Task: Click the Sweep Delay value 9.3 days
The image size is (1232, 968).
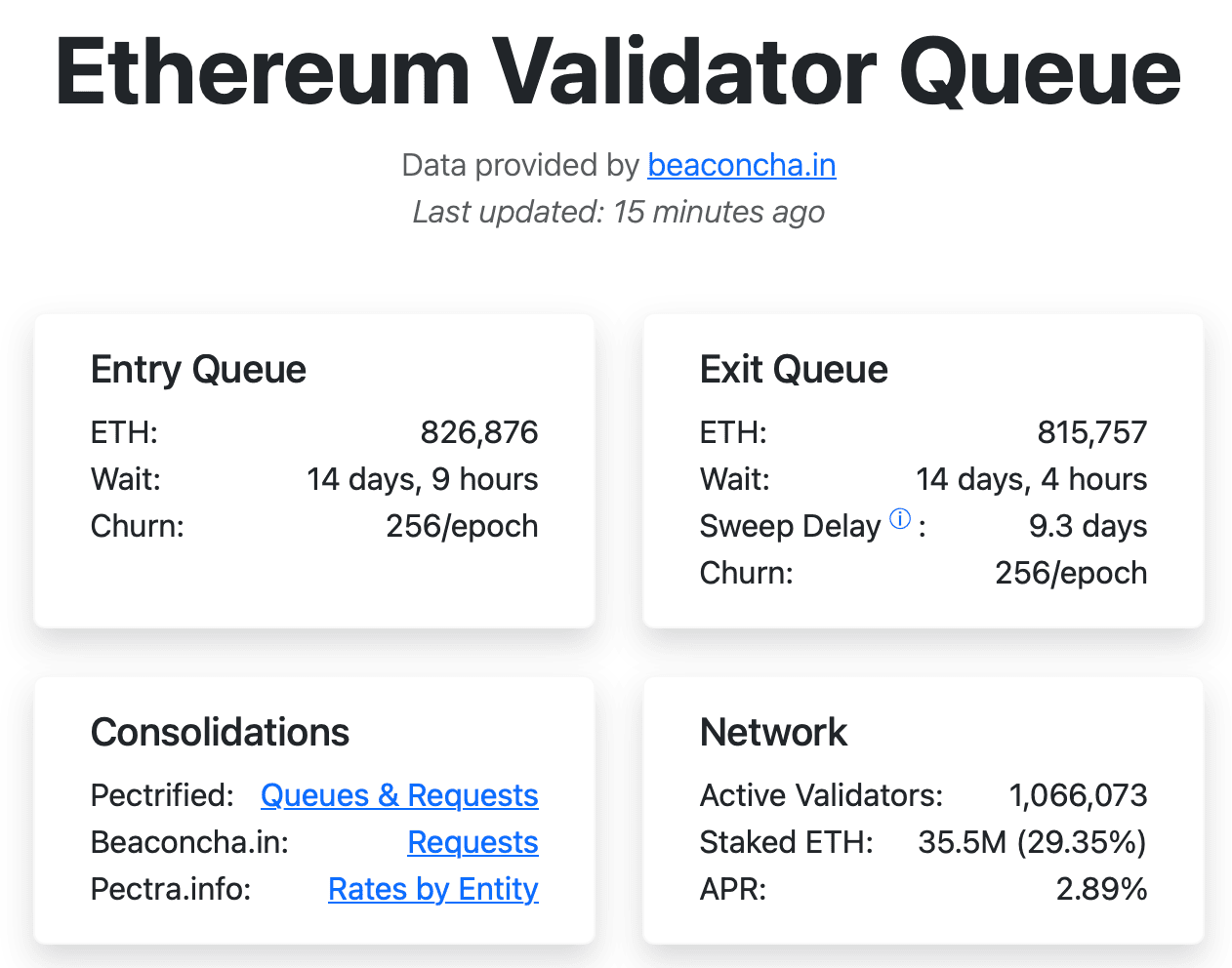Action: click(x=1087, y=526)
